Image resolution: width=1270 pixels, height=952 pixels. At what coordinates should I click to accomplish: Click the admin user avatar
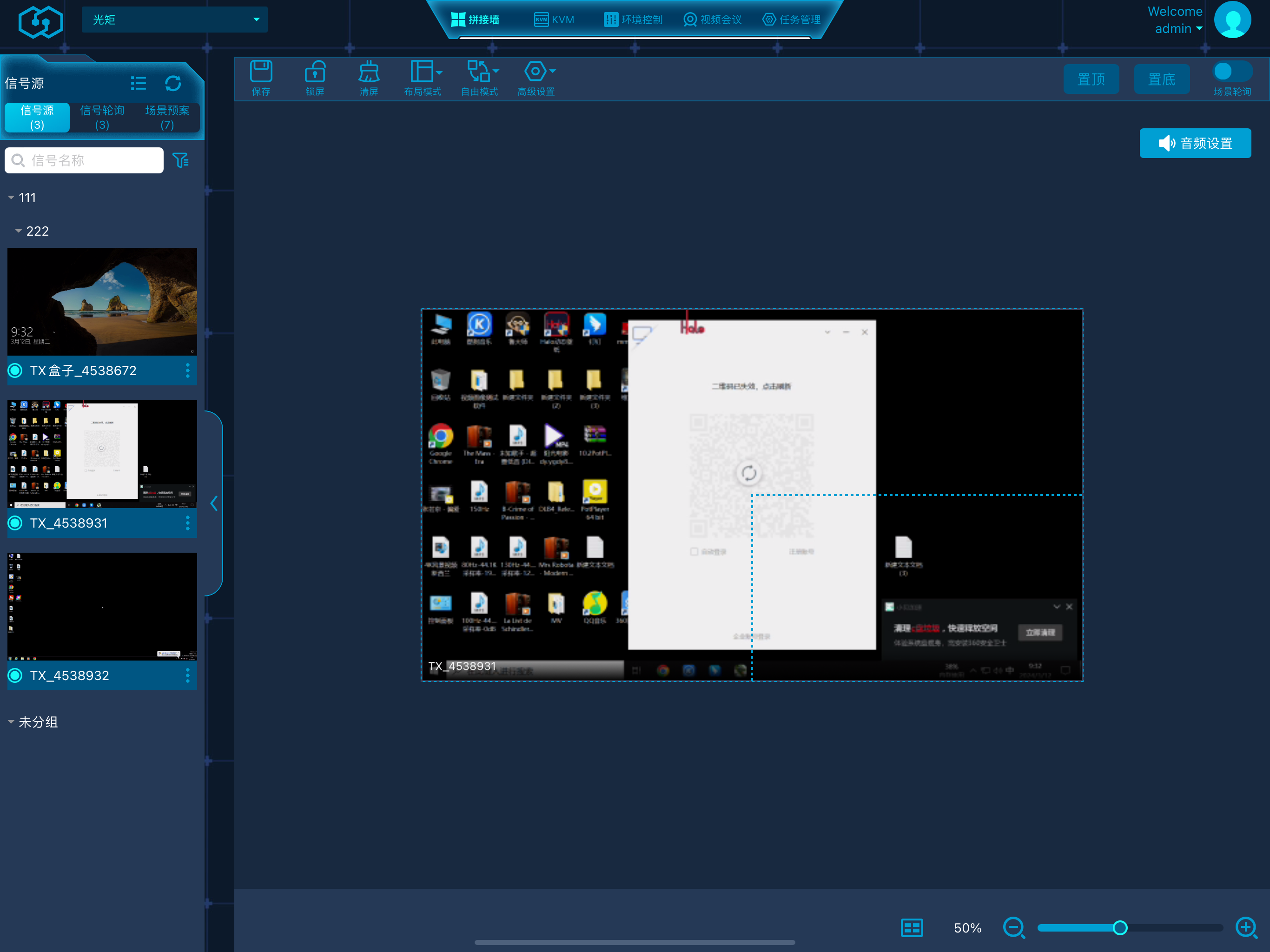(1232, 20)
